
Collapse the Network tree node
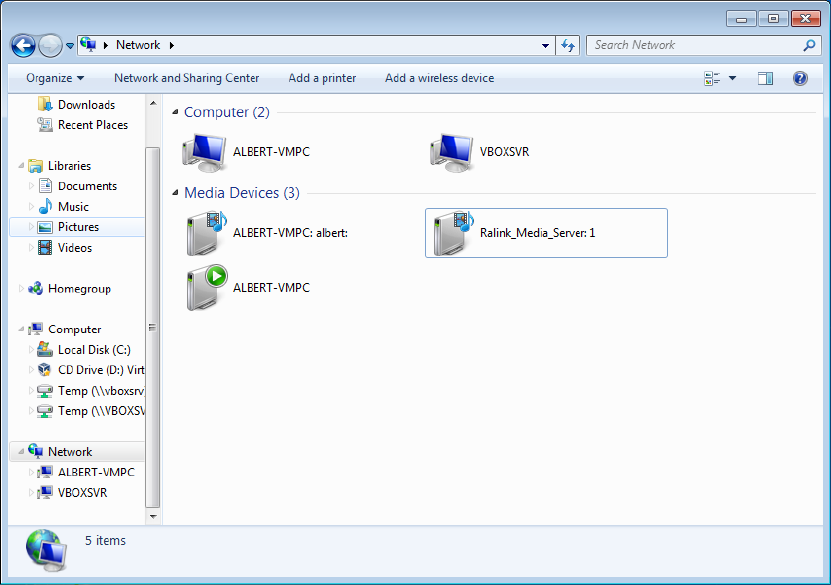pos(21,451)
